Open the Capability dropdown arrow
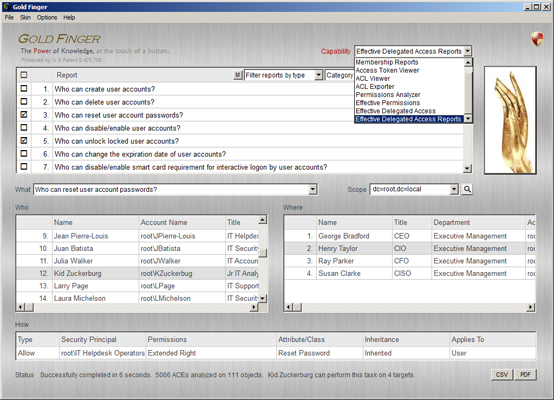Image resolution: width=554 pixels, height=400 pixels. 467,51
